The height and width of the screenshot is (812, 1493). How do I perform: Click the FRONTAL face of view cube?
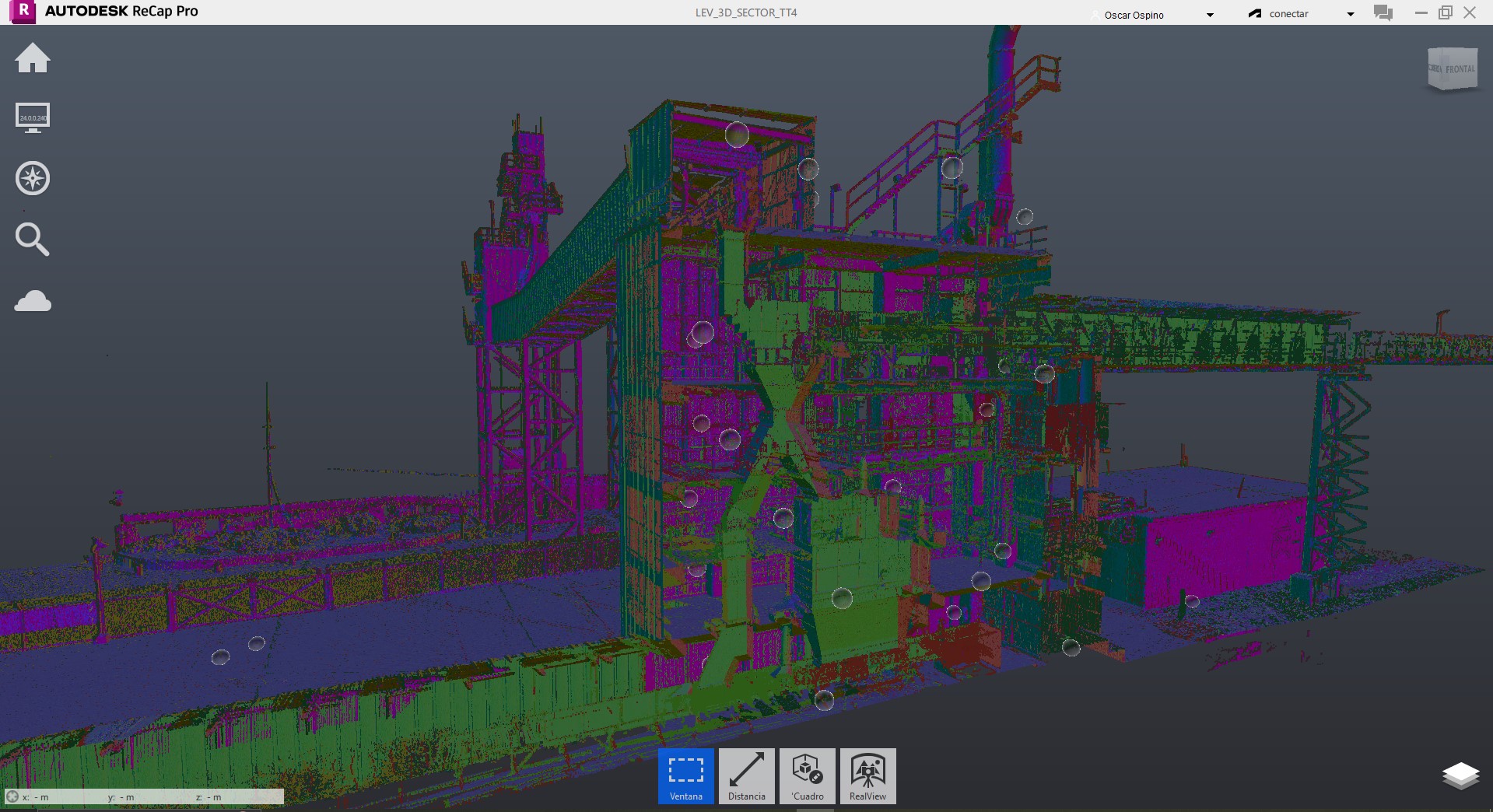click(1459, 69)
